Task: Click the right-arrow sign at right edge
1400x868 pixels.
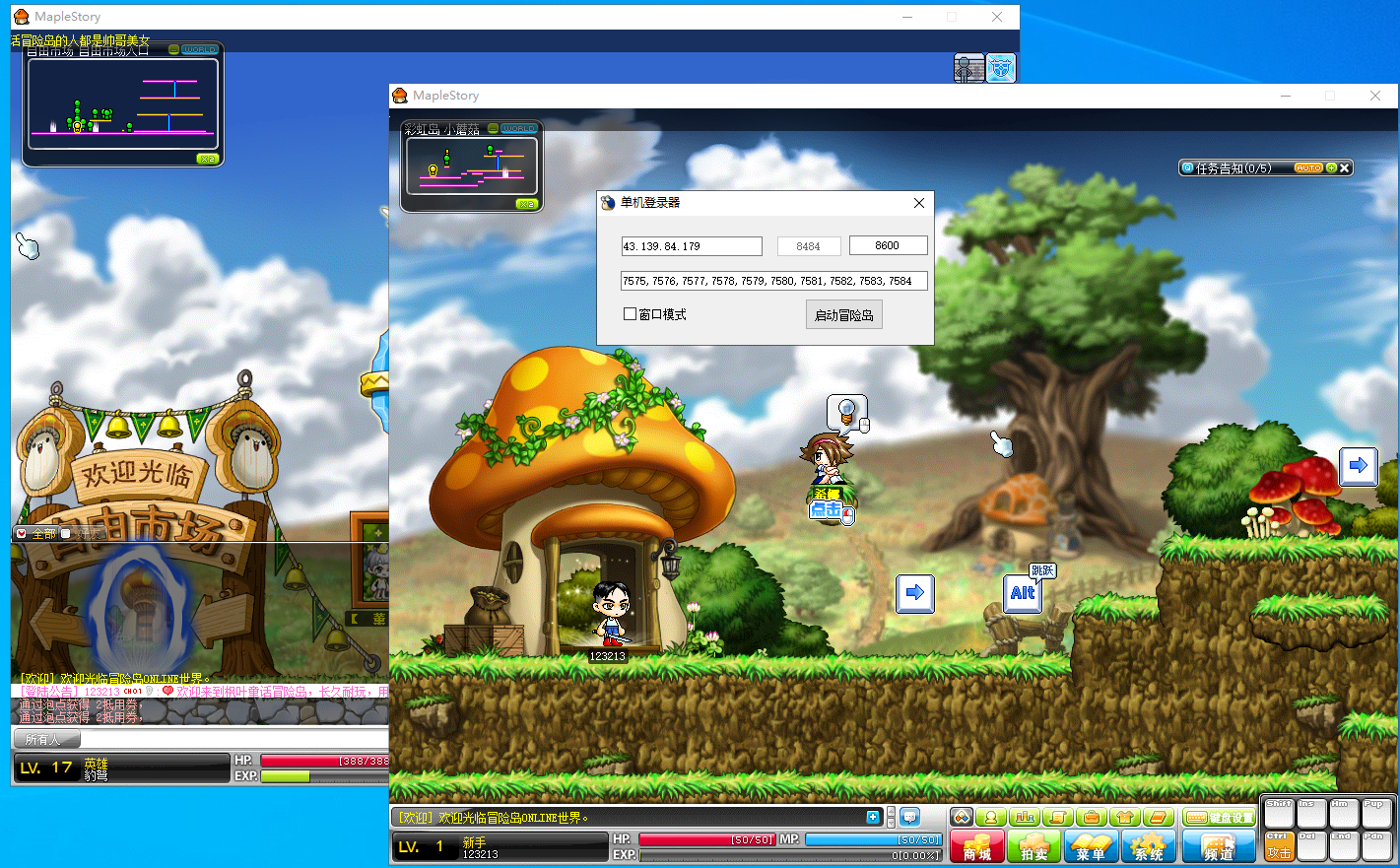Action: (1359, 466)
